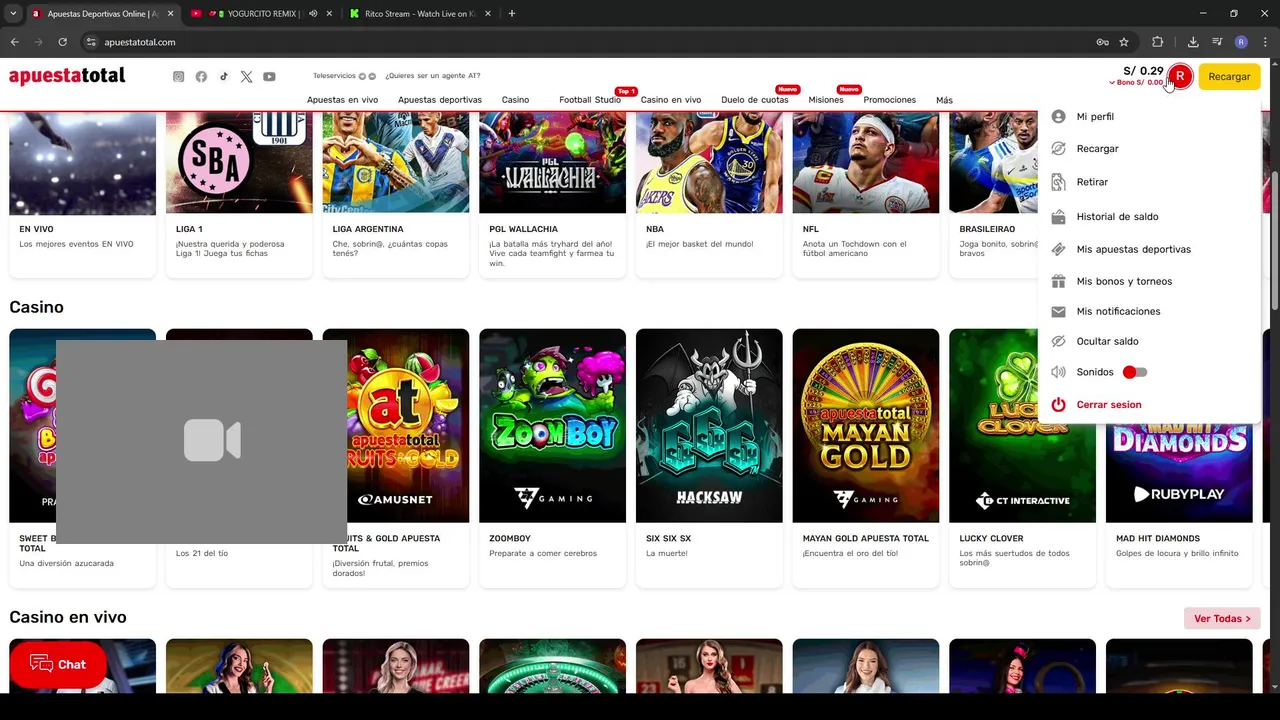
Task: Open Football Studio menu item
Action: click(590, 100)
